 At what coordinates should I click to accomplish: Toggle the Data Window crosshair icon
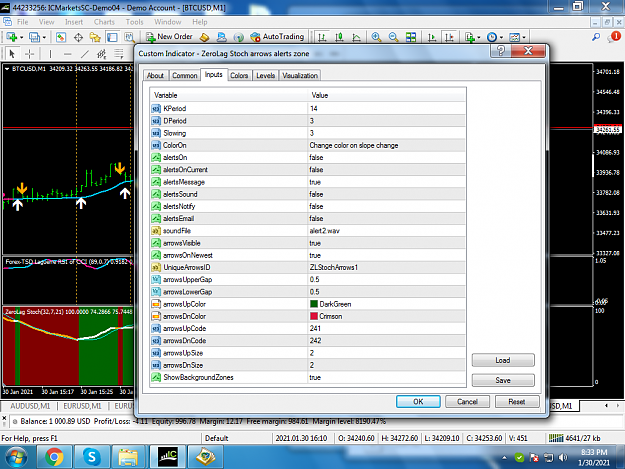(78, 37)
